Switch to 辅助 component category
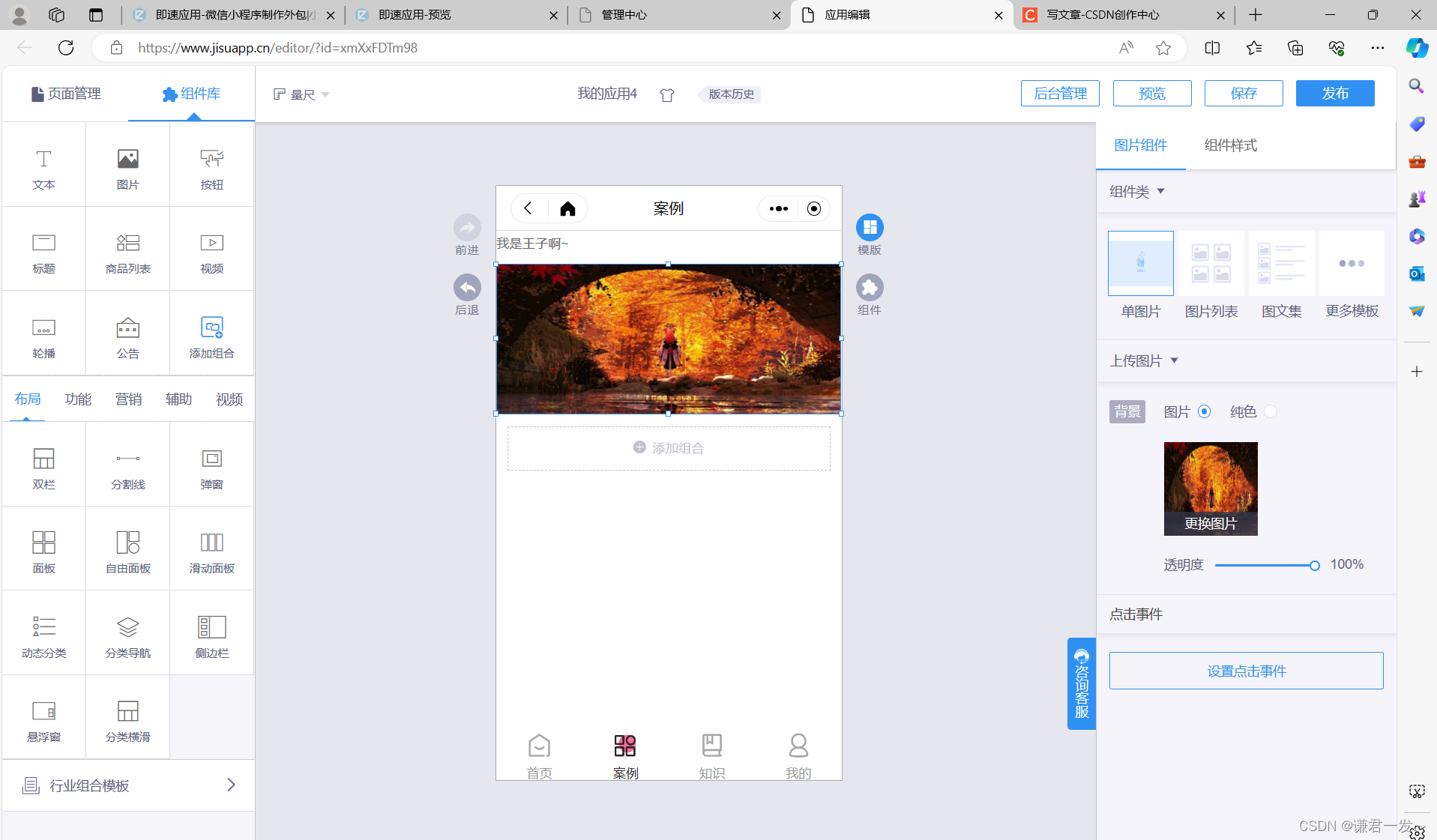1437x840 pixels. (x=178, y=399)
